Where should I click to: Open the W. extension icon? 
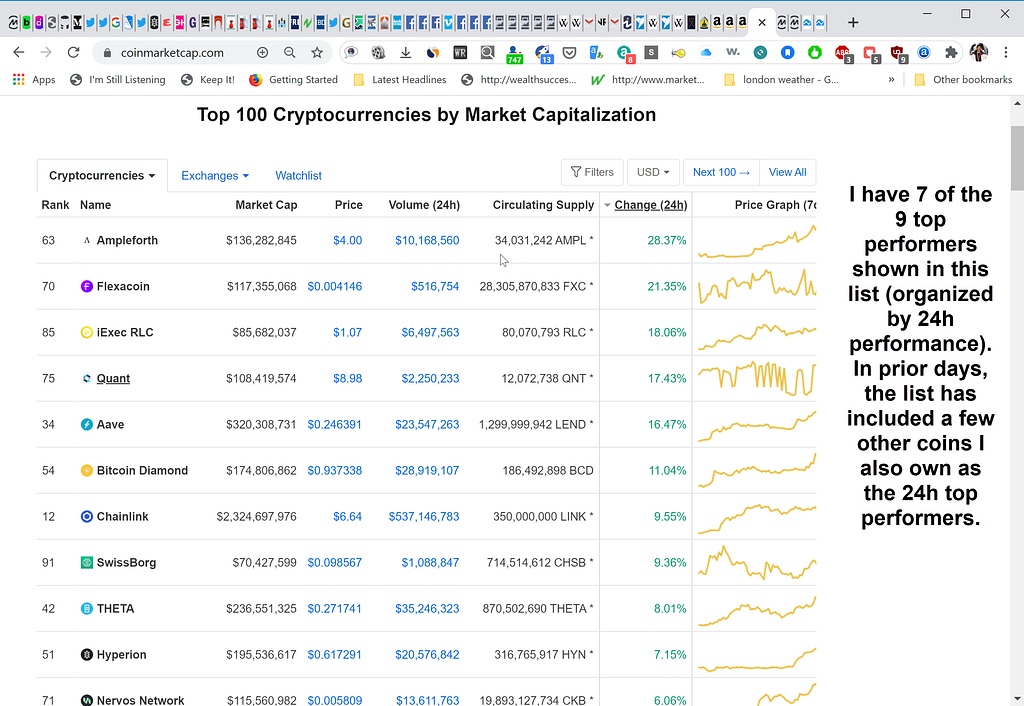[x=733, y=52]
